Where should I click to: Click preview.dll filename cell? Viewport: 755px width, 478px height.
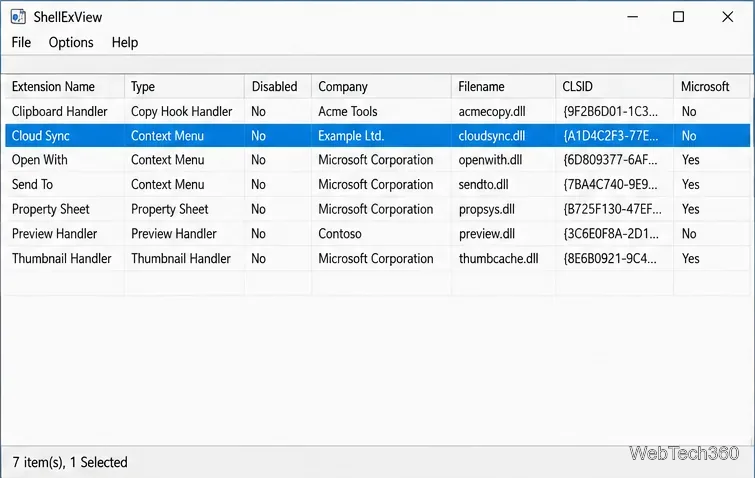(x=487, y=234)
